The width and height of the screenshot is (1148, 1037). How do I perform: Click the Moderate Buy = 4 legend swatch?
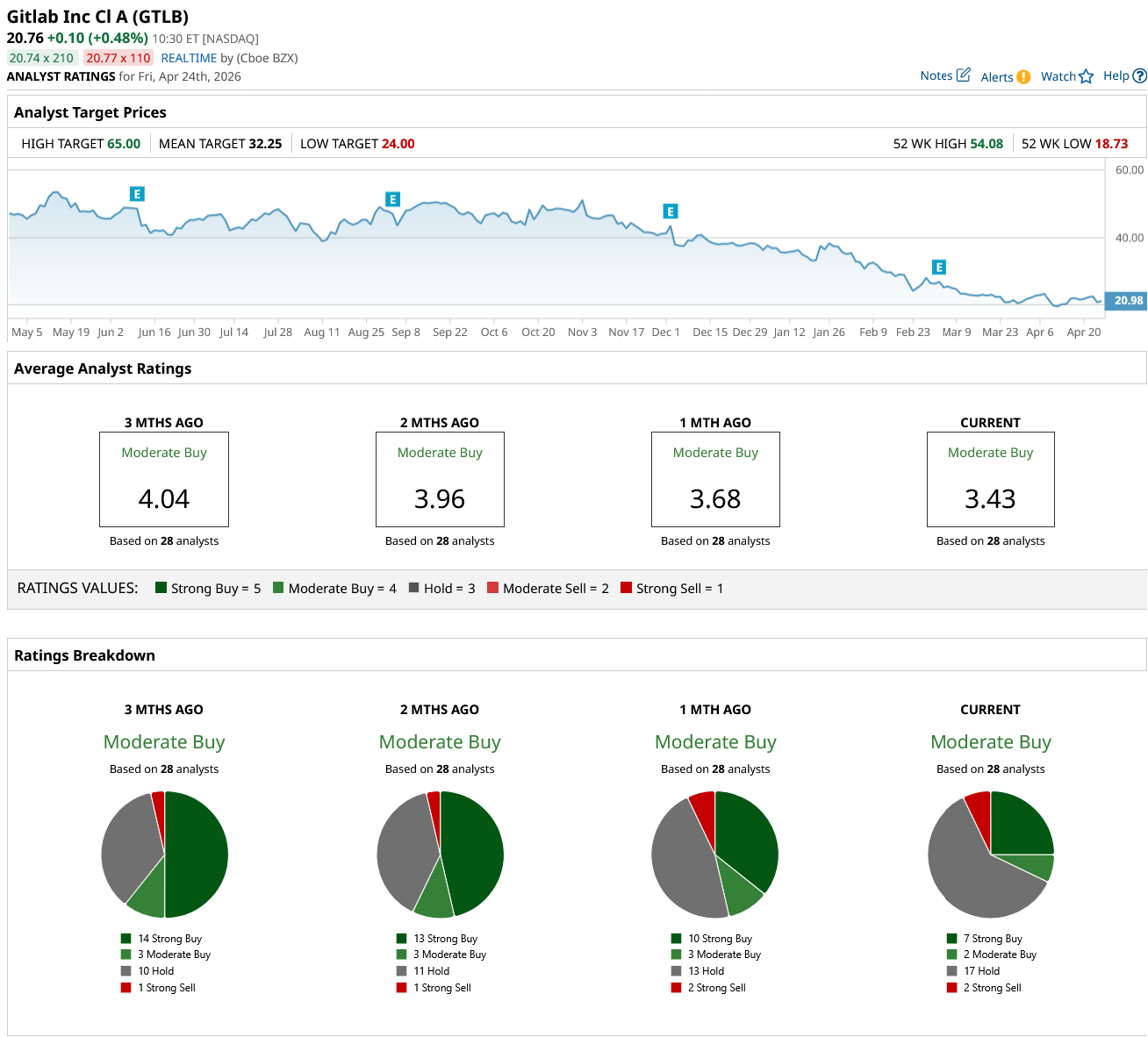click(278, 588)
